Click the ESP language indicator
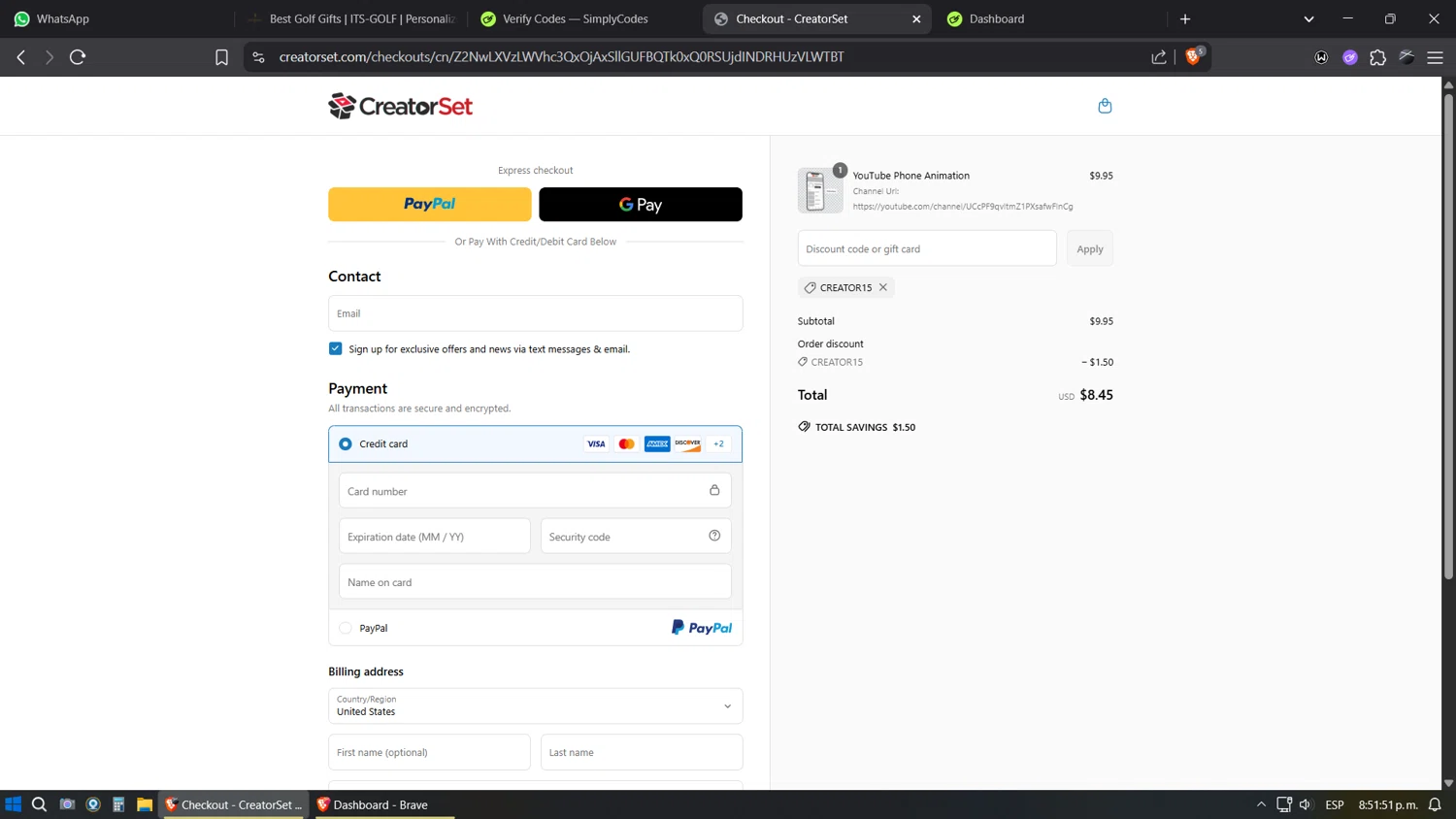The image size is (1456, 819). pyautogui.click(x=1335, y=804)
